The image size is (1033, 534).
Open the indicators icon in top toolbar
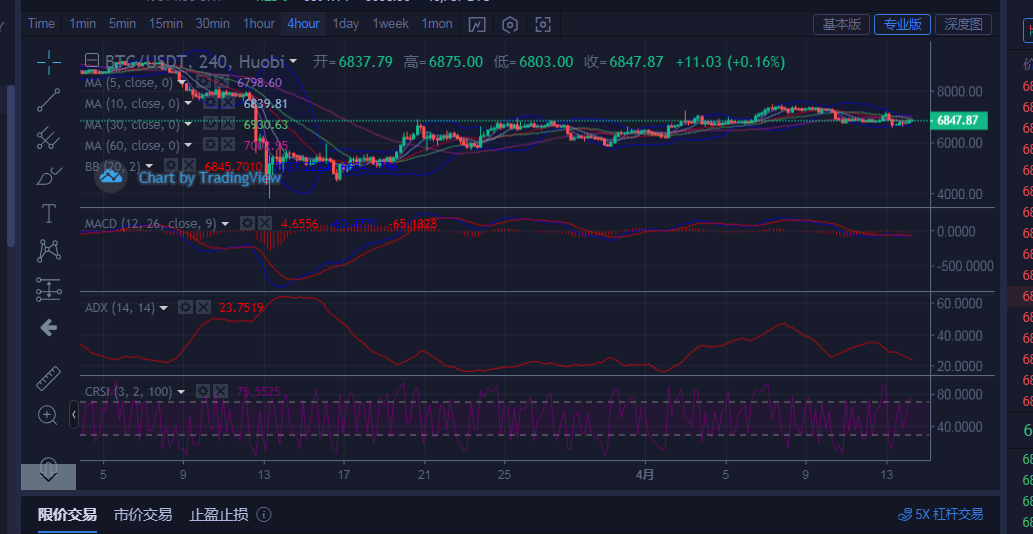tap(478, 24)
